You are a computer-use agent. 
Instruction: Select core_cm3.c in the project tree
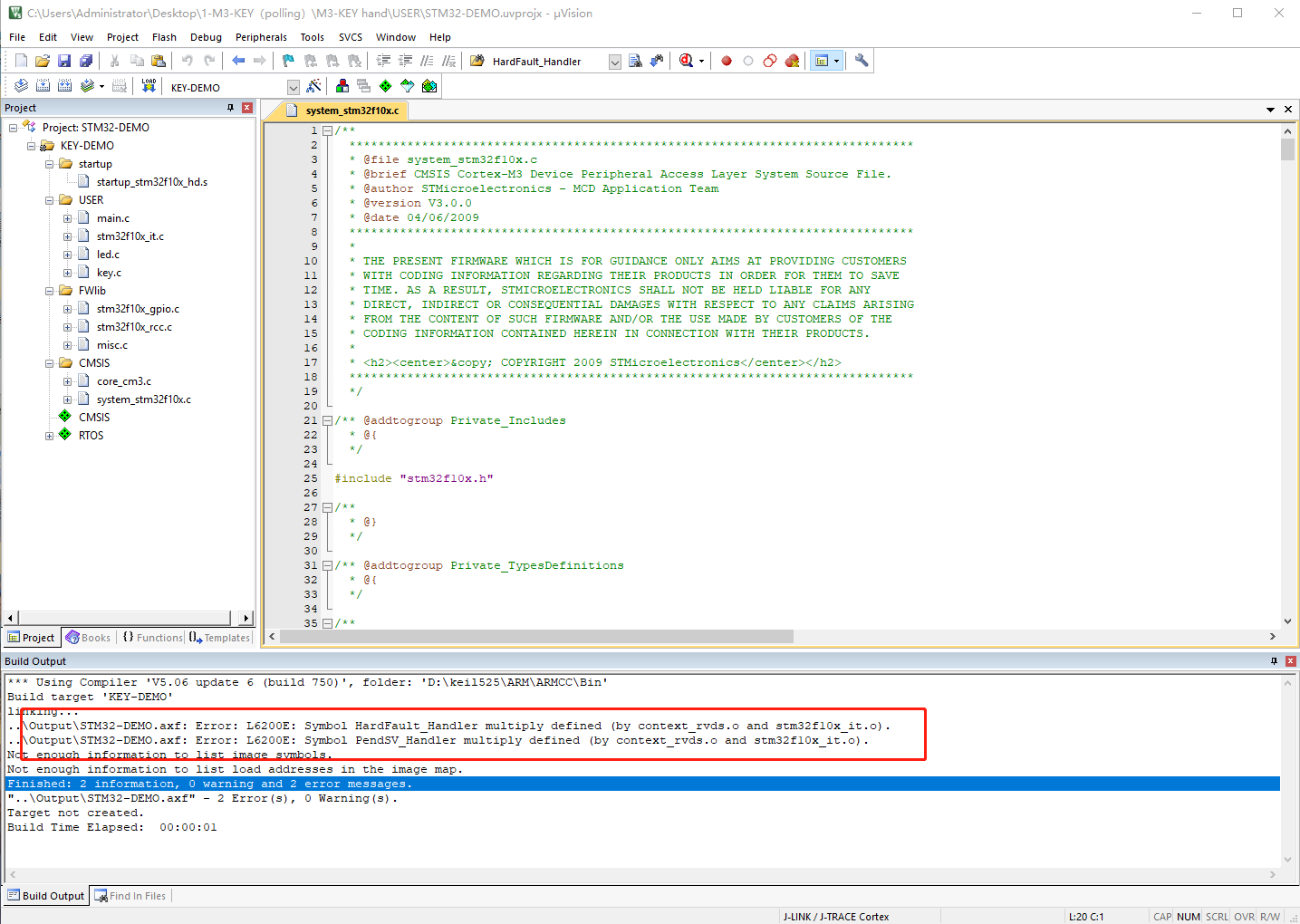(x=124, y=381)
